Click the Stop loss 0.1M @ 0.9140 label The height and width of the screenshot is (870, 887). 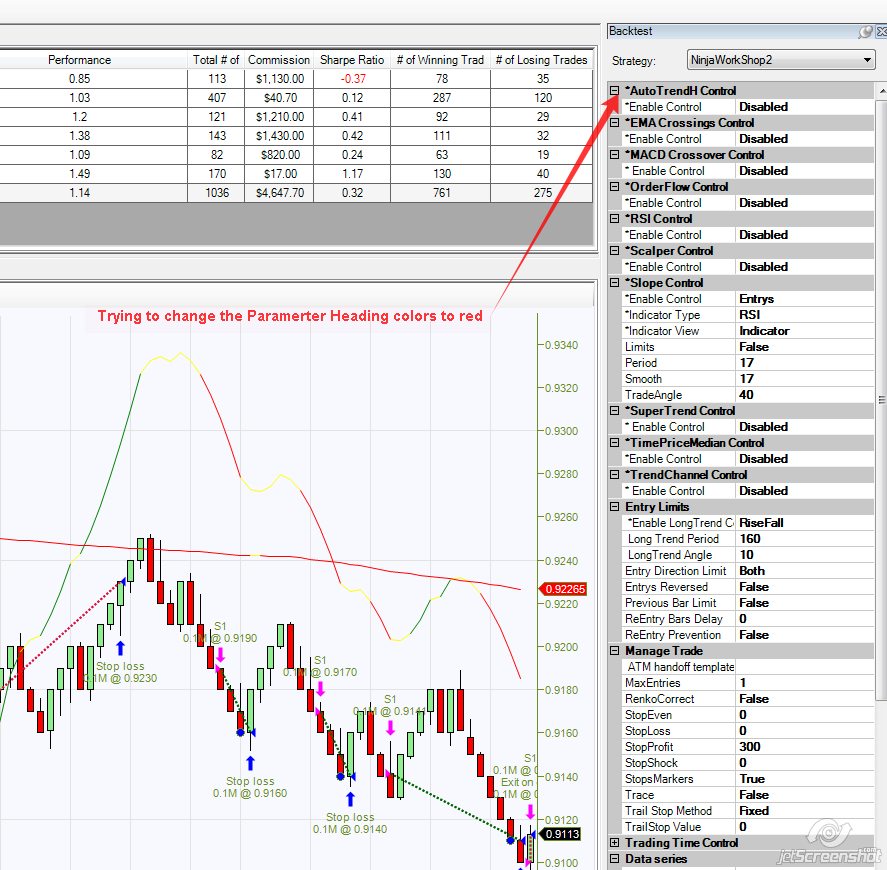(350, 823)
